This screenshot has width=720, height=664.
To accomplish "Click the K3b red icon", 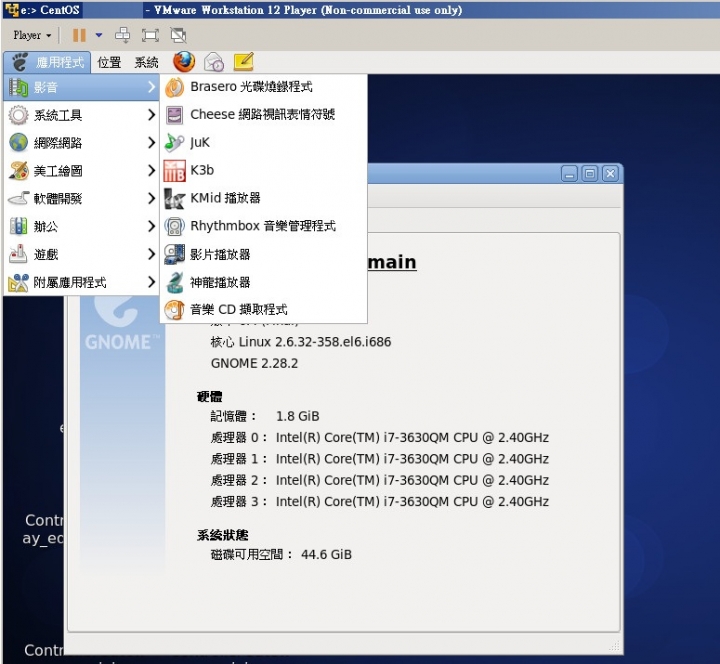I will (x=174, y=171).
